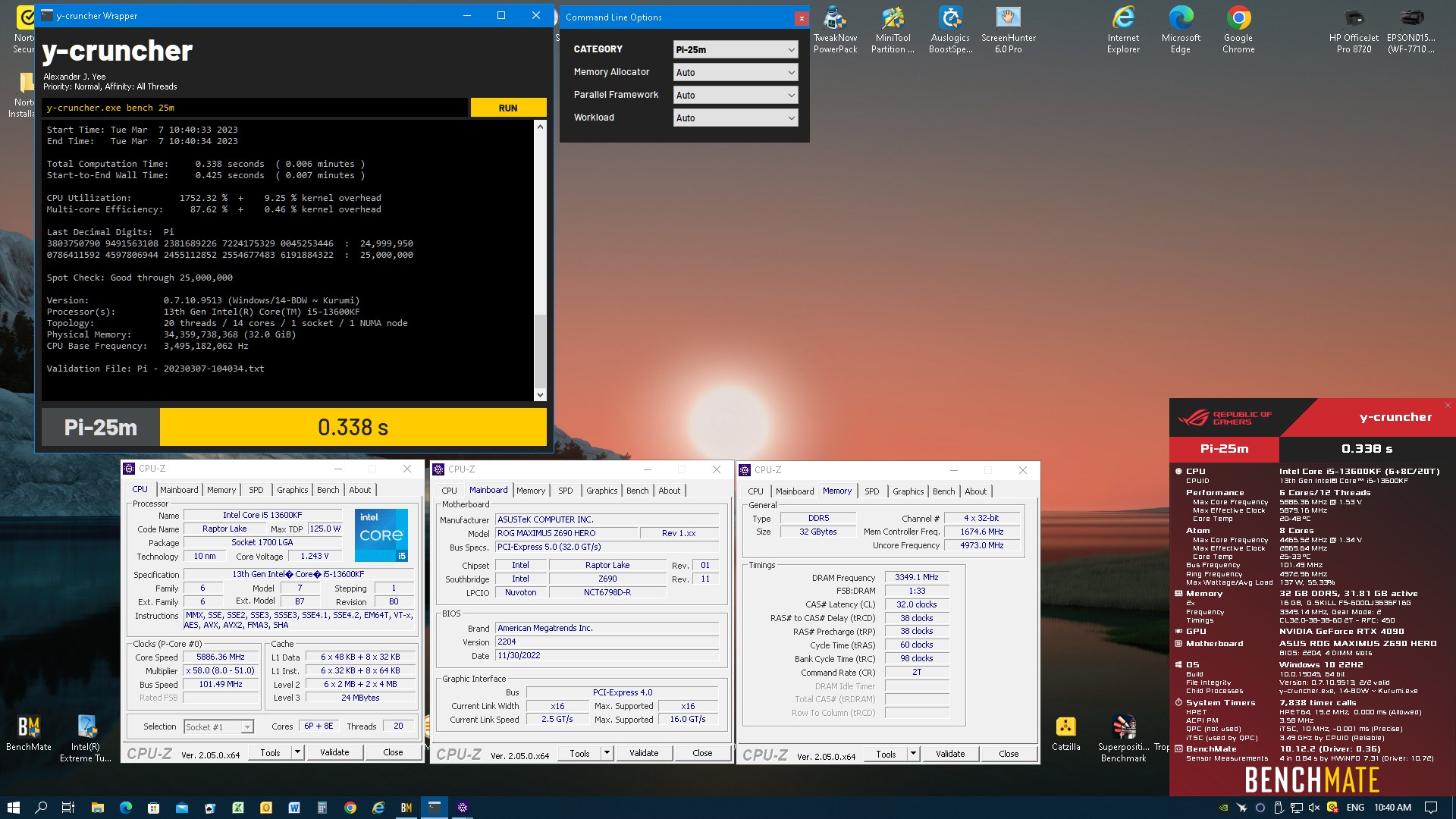Viewport: 1456px width, 819px height.
Task: Open Auslogics BoostSpeed desktop shortcut
Action: (x=950, y=30)
